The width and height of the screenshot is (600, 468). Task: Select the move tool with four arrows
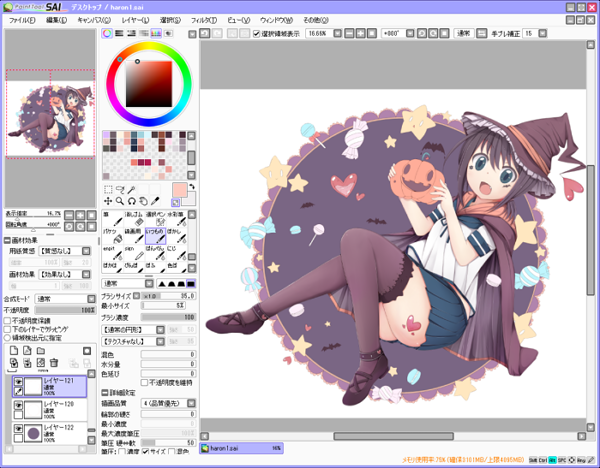pyautogui.click(x=108, y=201)
